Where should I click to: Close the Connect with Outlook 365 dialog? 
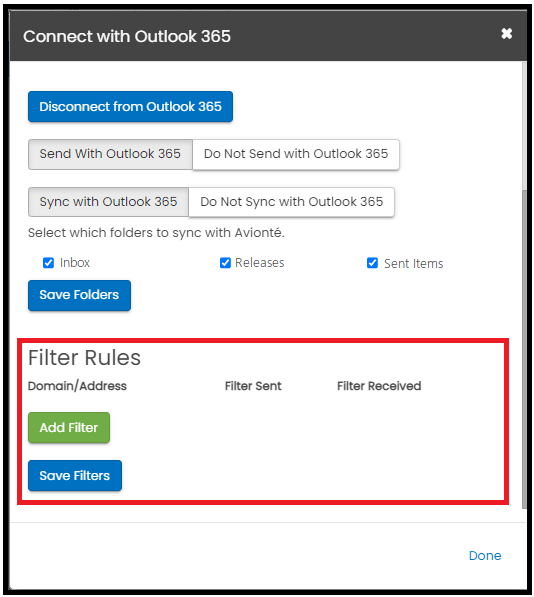[506, 34]
